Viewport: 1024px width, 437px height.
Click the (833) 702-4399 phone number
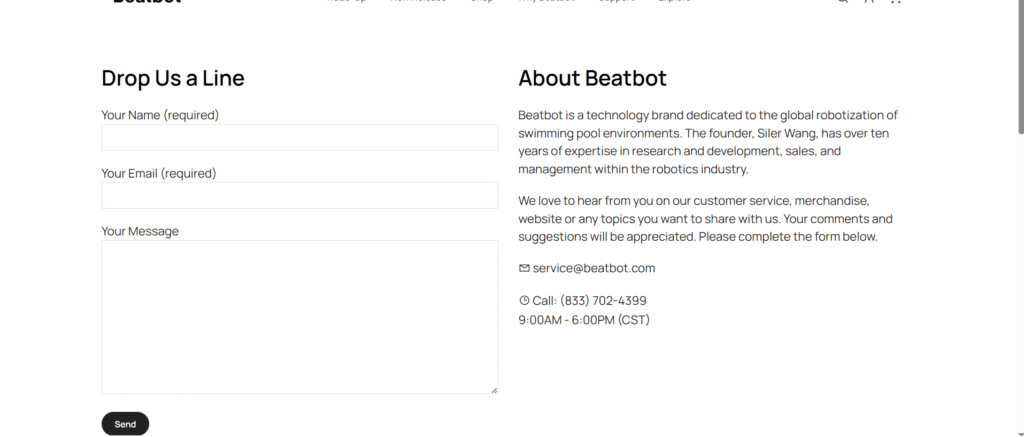(603, 300)
